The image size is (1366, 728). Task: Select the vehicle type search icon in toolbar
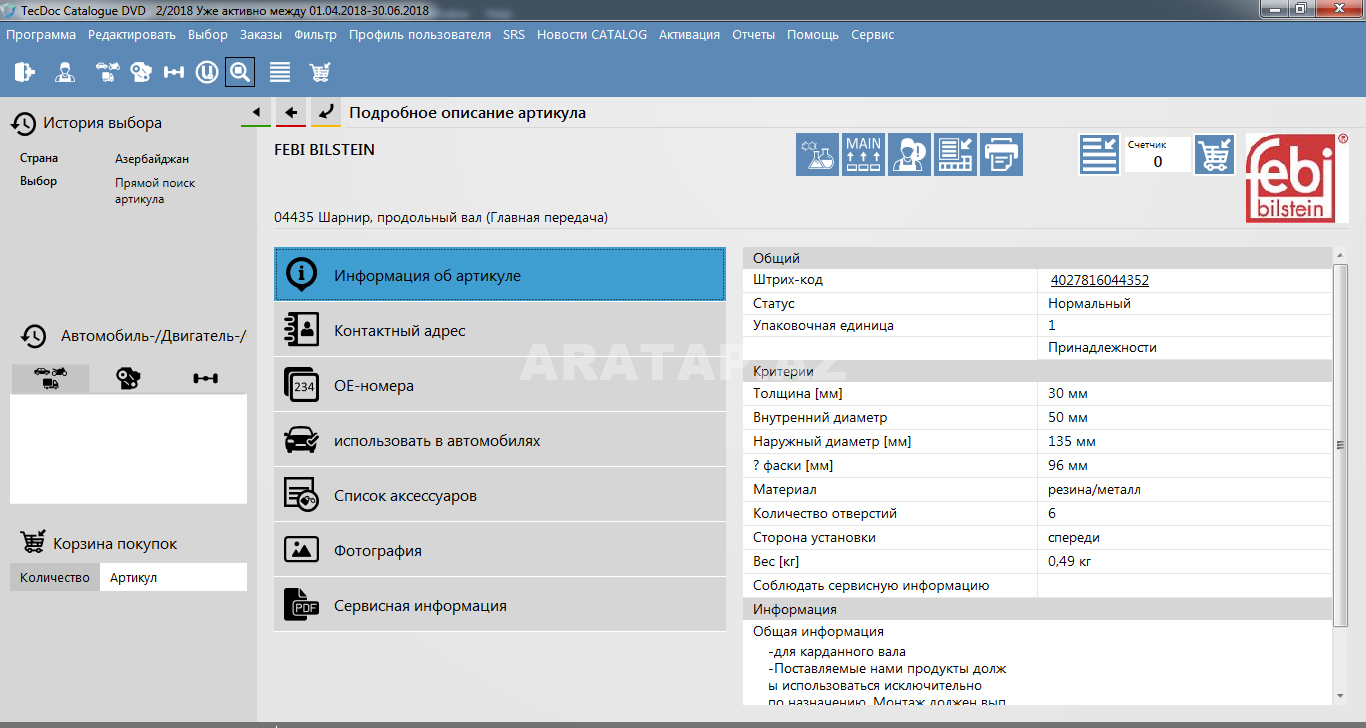[x=107, y=72]
